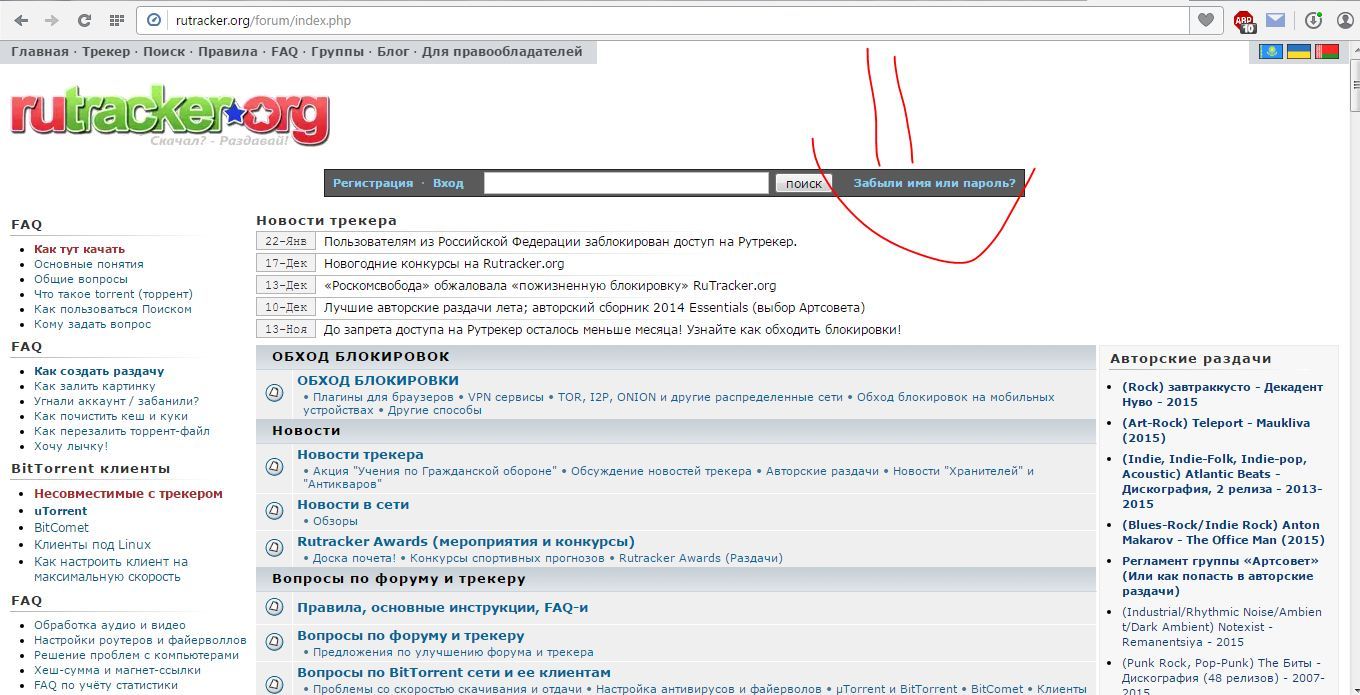Image resolution: width=1360 pixels, height=695 pixels.
Task: Open the mail envelope extension icon
Action: [x=1275, y=20]
